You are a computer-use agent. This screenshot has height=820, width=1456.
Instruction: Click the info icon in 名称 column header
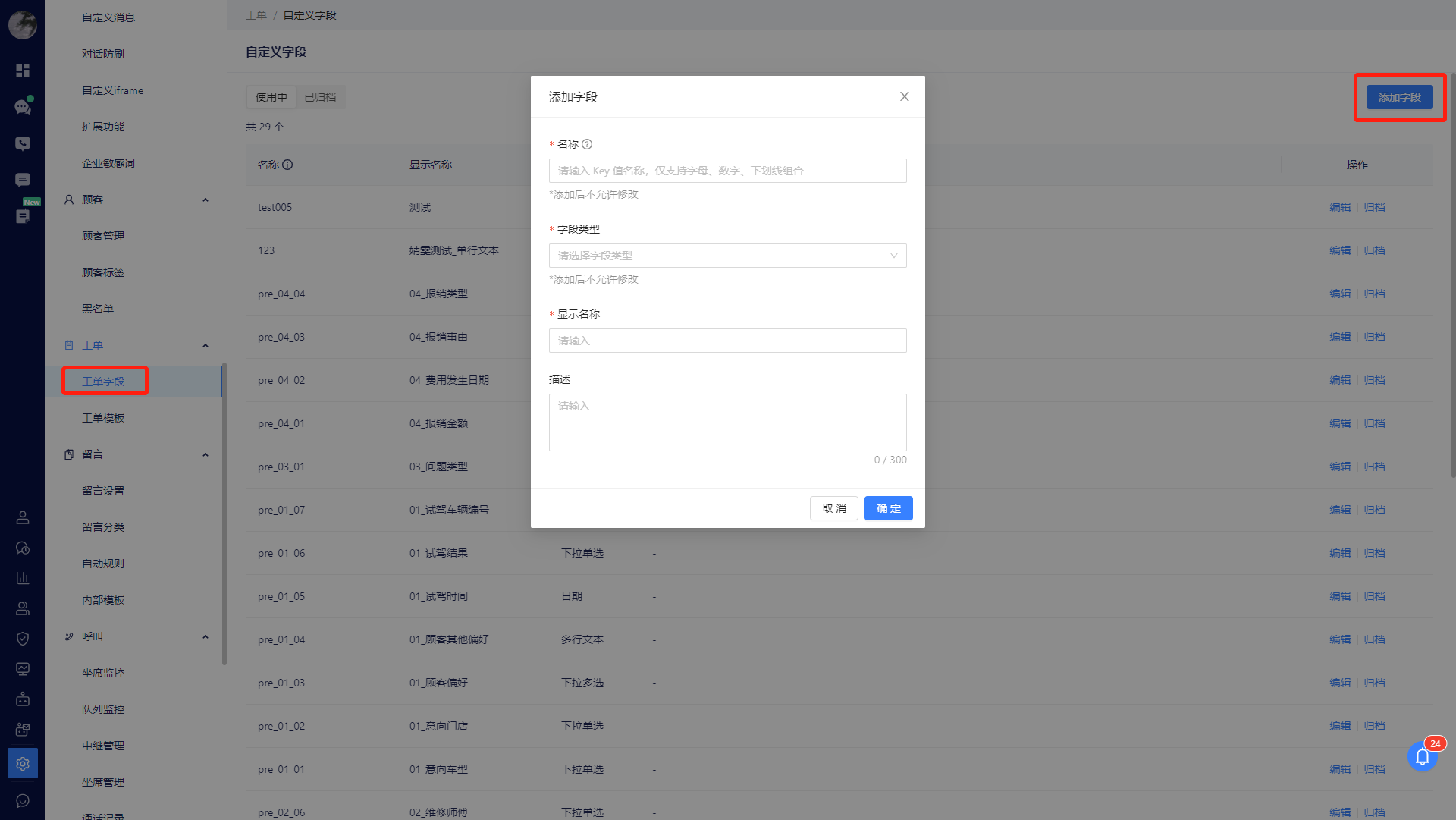click(x=287, y=165)
